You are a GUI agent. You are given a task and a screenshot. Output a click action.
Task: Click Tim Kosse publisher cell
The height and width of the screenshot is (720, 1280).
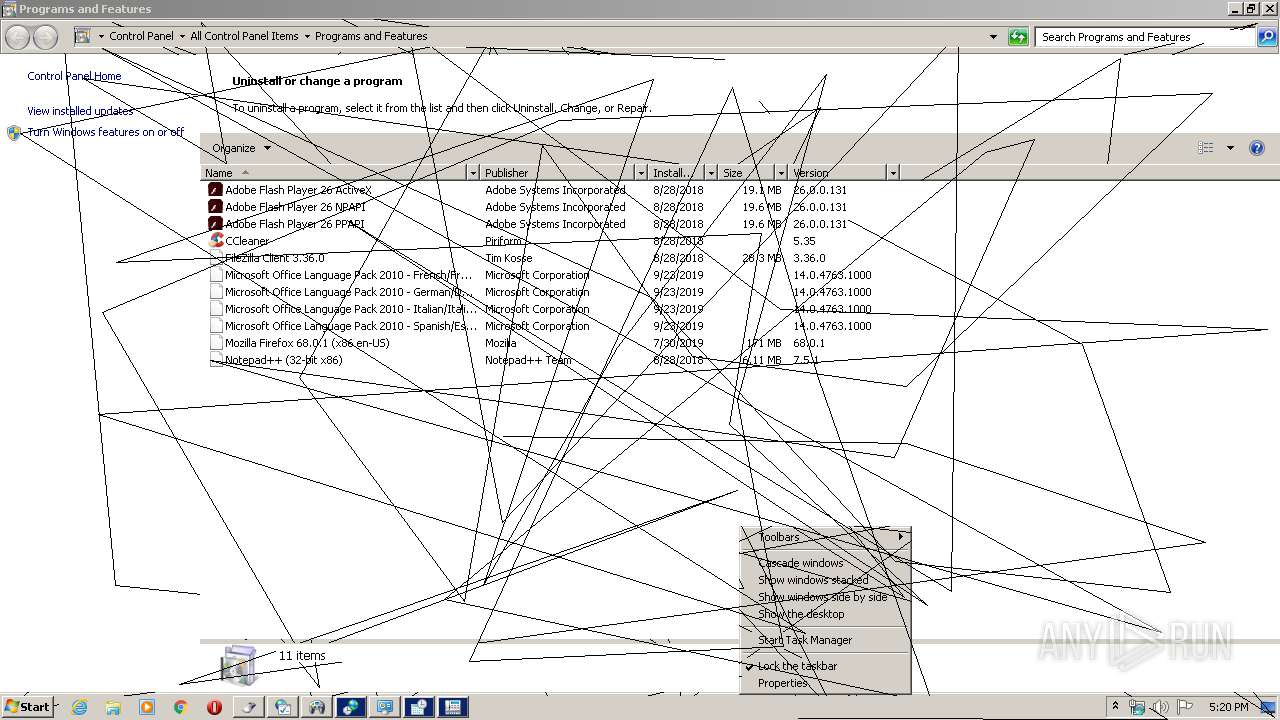tap(508, 258)
